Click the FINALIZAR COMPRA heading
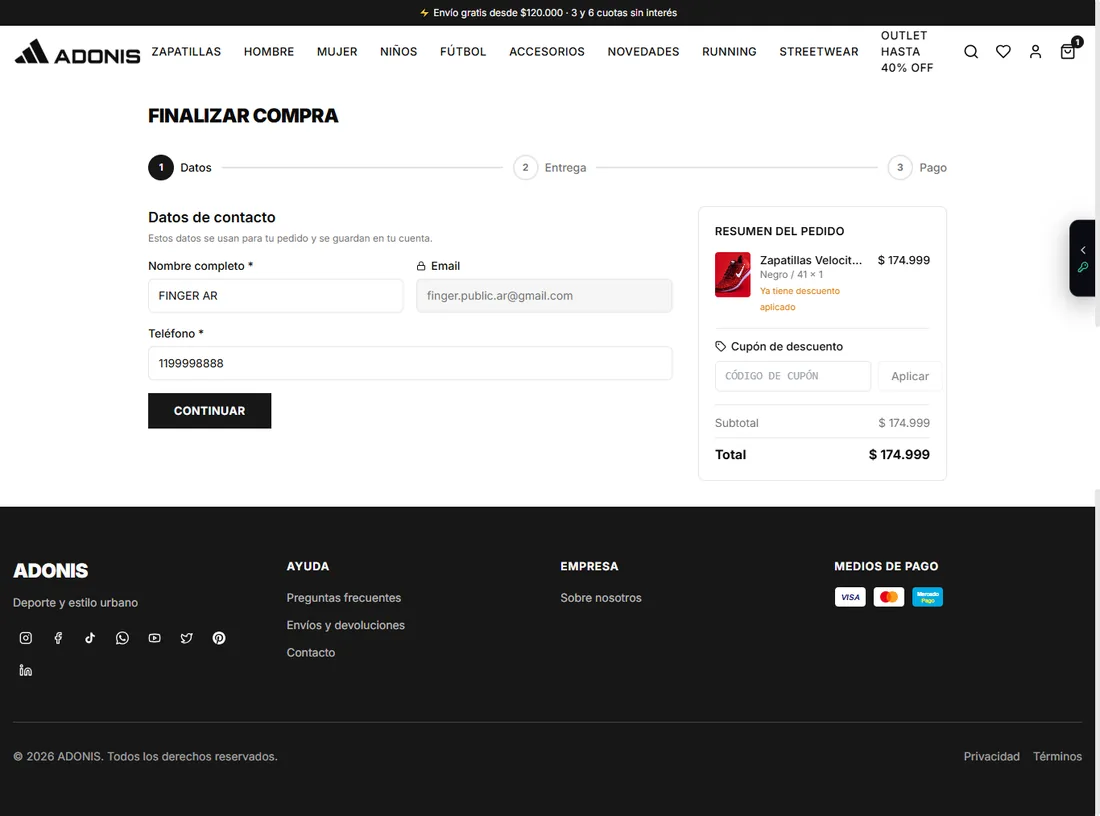The height and width of the screenshot is (816, 1100). tap(243, 116)
